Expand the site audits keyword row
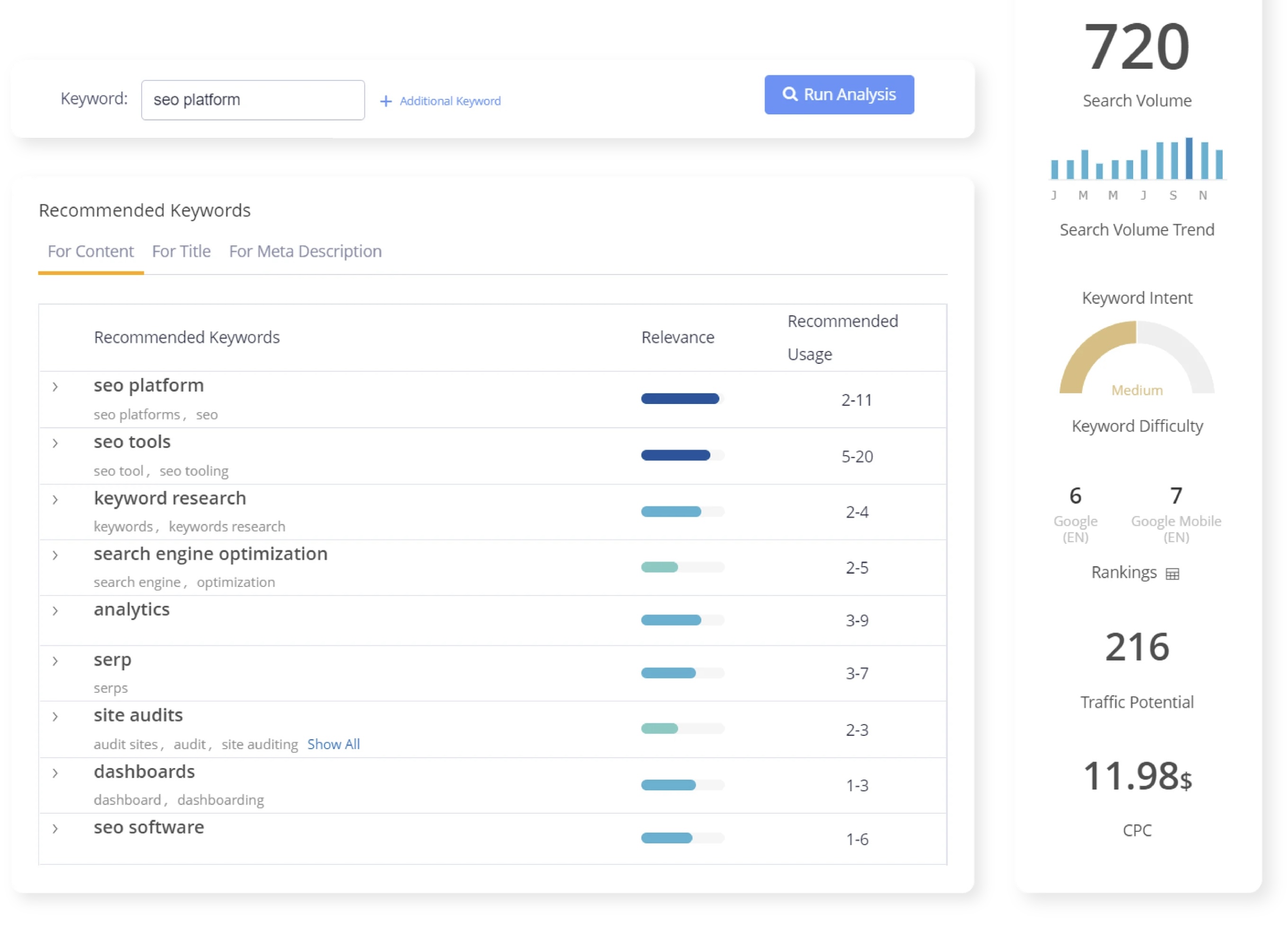1288x934 pixels. 55,716
